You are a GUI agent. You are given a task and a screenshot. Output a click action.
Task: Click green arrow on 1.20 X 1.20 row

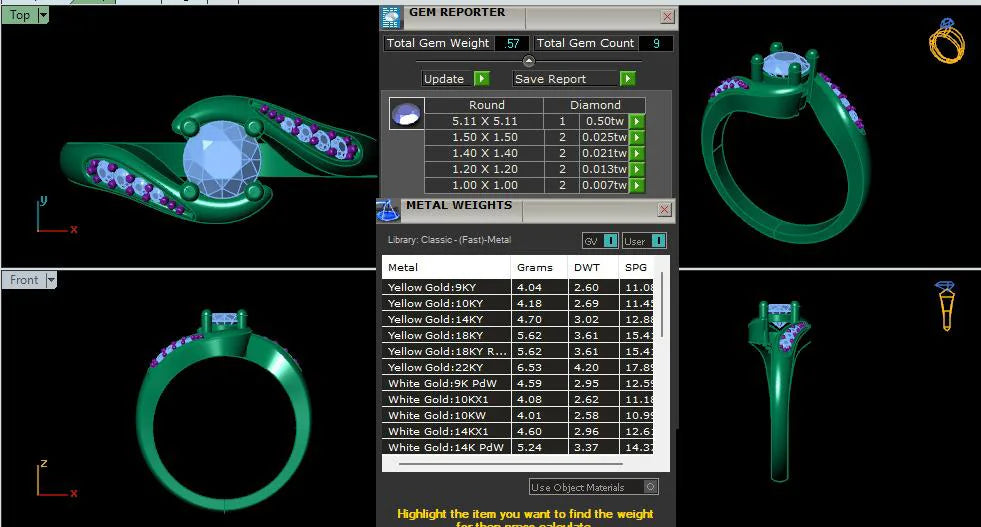tap(636, 169)
